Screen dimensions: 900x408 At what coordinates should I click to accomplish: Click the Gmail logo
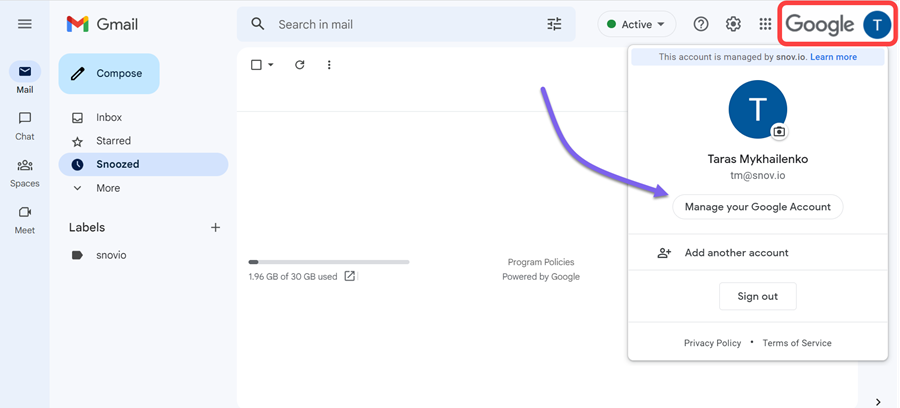pyautogui.click(x=102, y=24)
